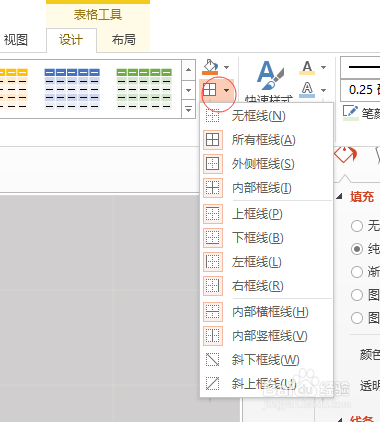Open the shading dropdown arrow
This screenshot has width=380, height=422.
[227, 67]
